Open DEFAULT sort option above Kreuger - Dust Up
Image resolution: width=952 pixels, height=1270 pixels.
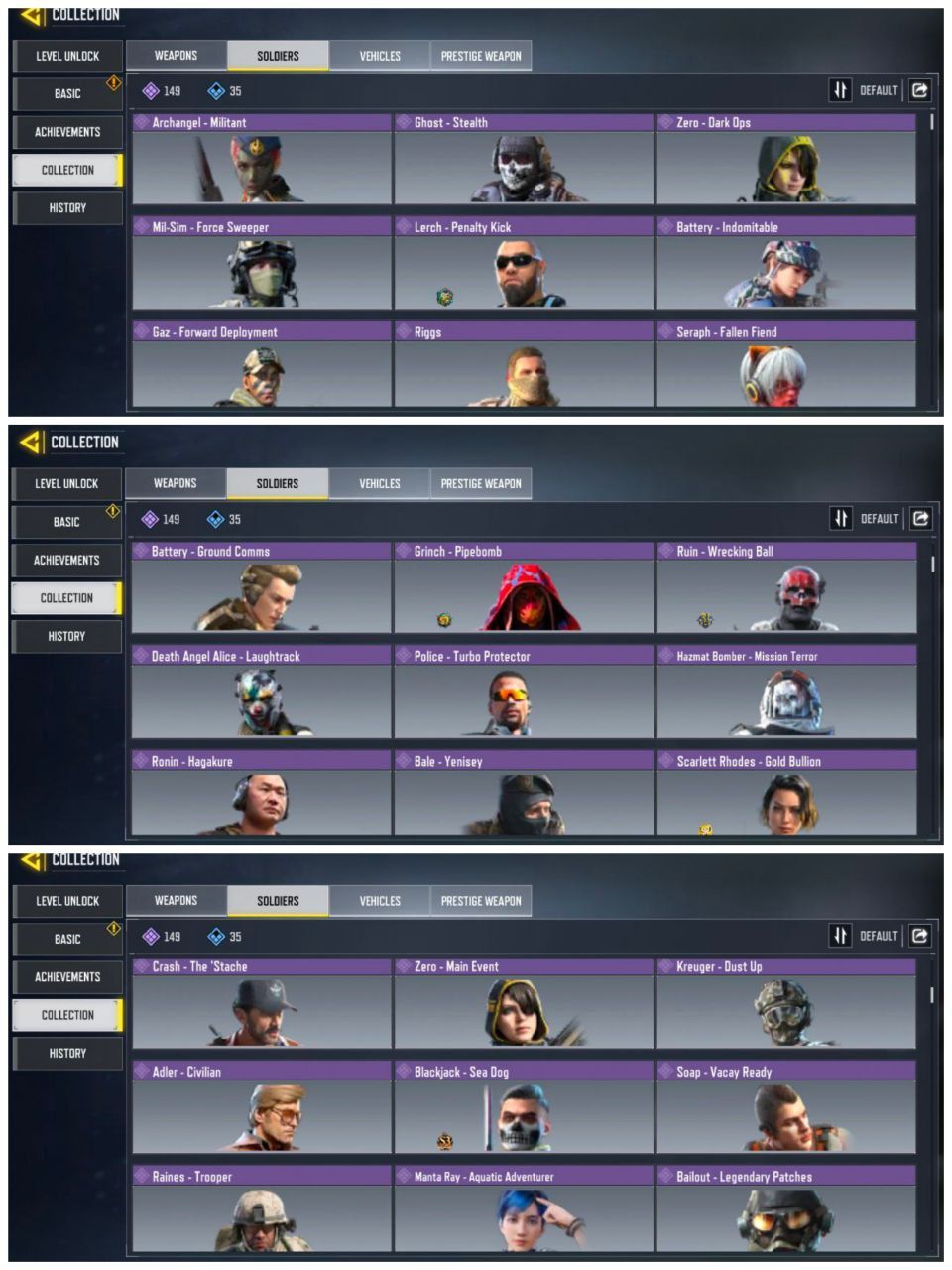[x=879, y=936]
